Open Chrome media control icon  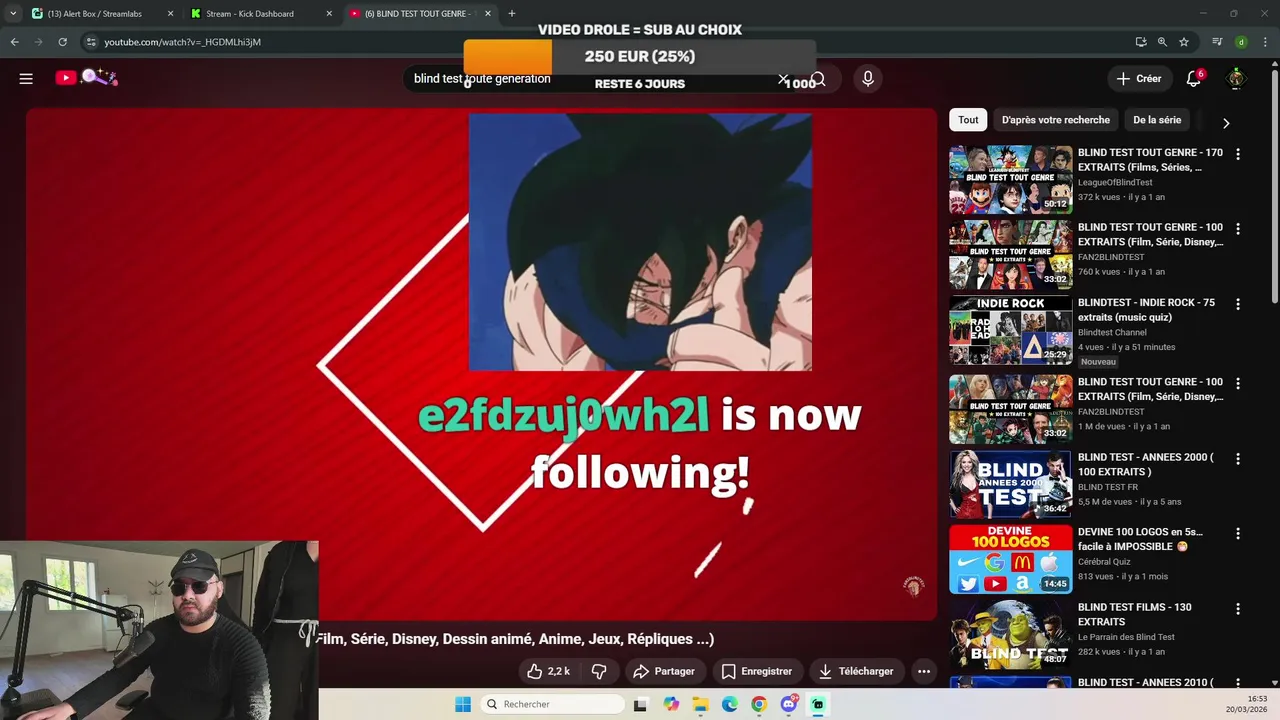tap(1217, 42)
